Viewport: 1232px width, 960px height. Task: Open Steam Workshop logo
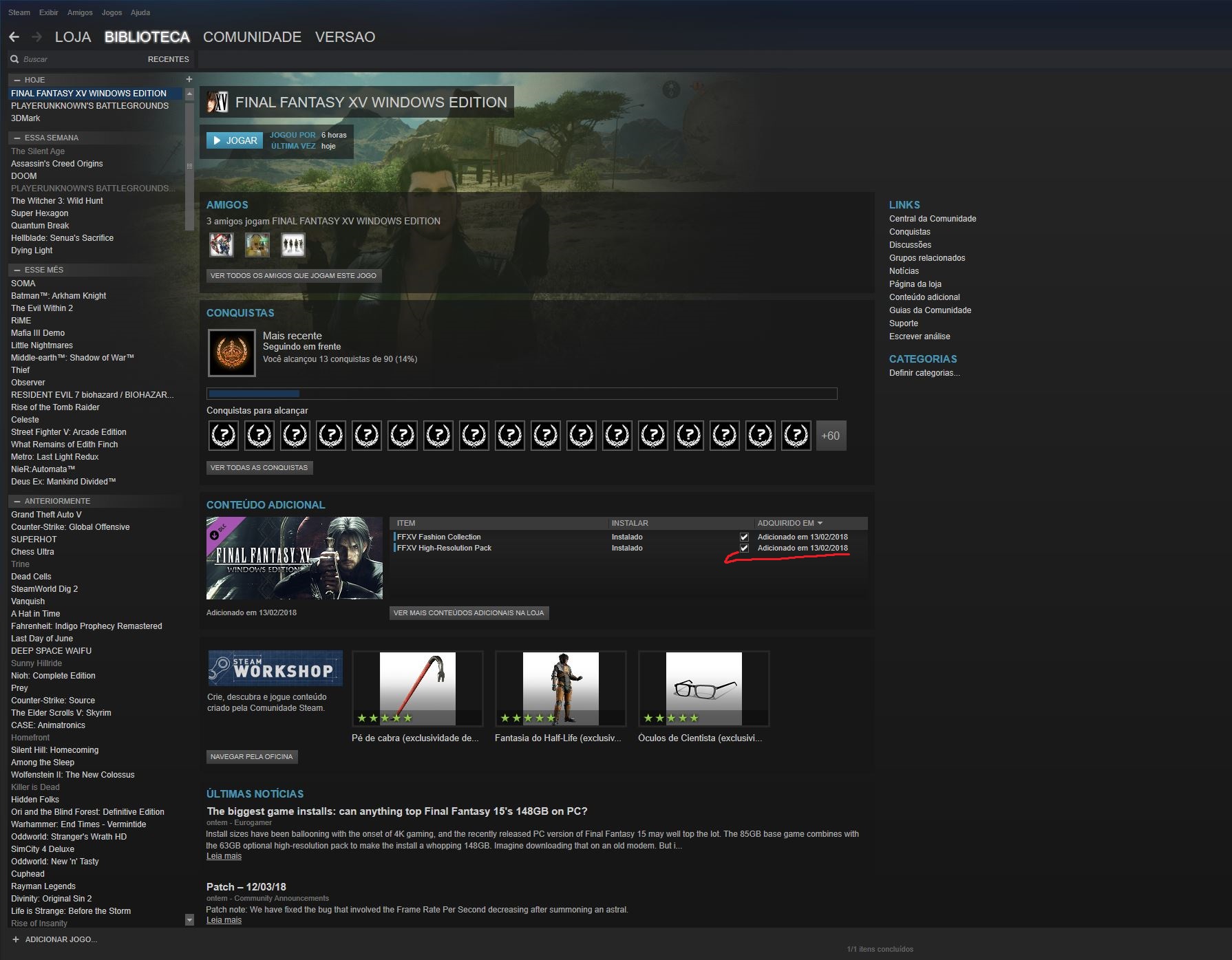275,668
